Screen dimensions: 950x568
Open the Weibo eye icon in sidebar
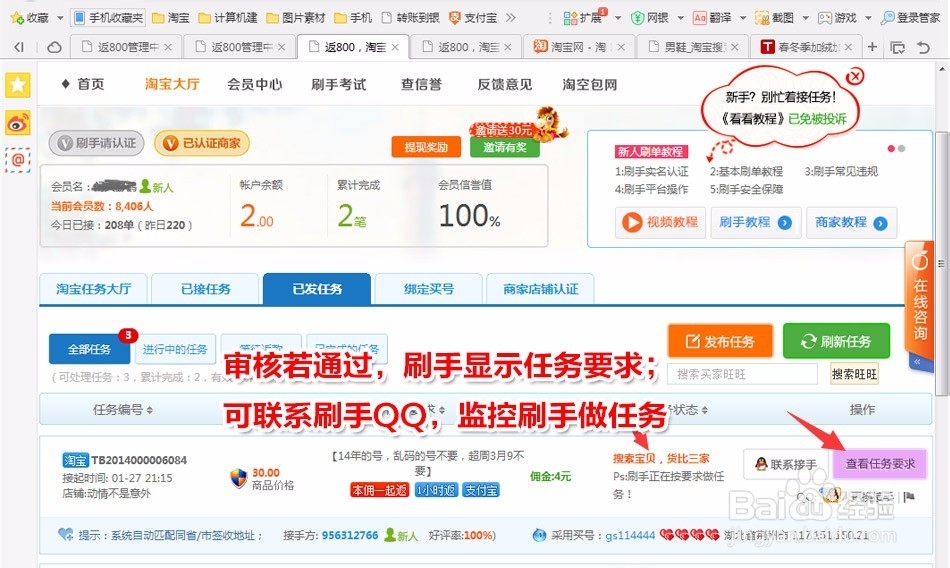point(18,124)
